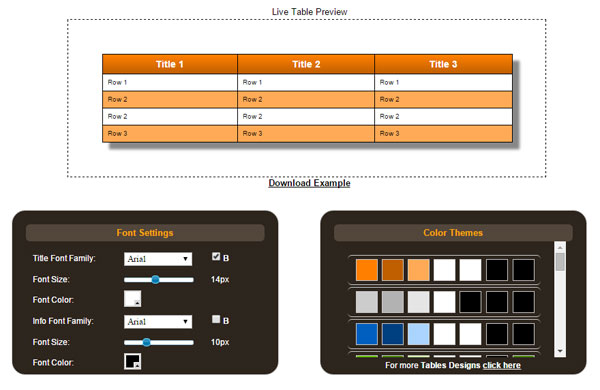This screenshot has width=600, height=390.
Task: Click the Download Example link
Action: tap(309, 183)
